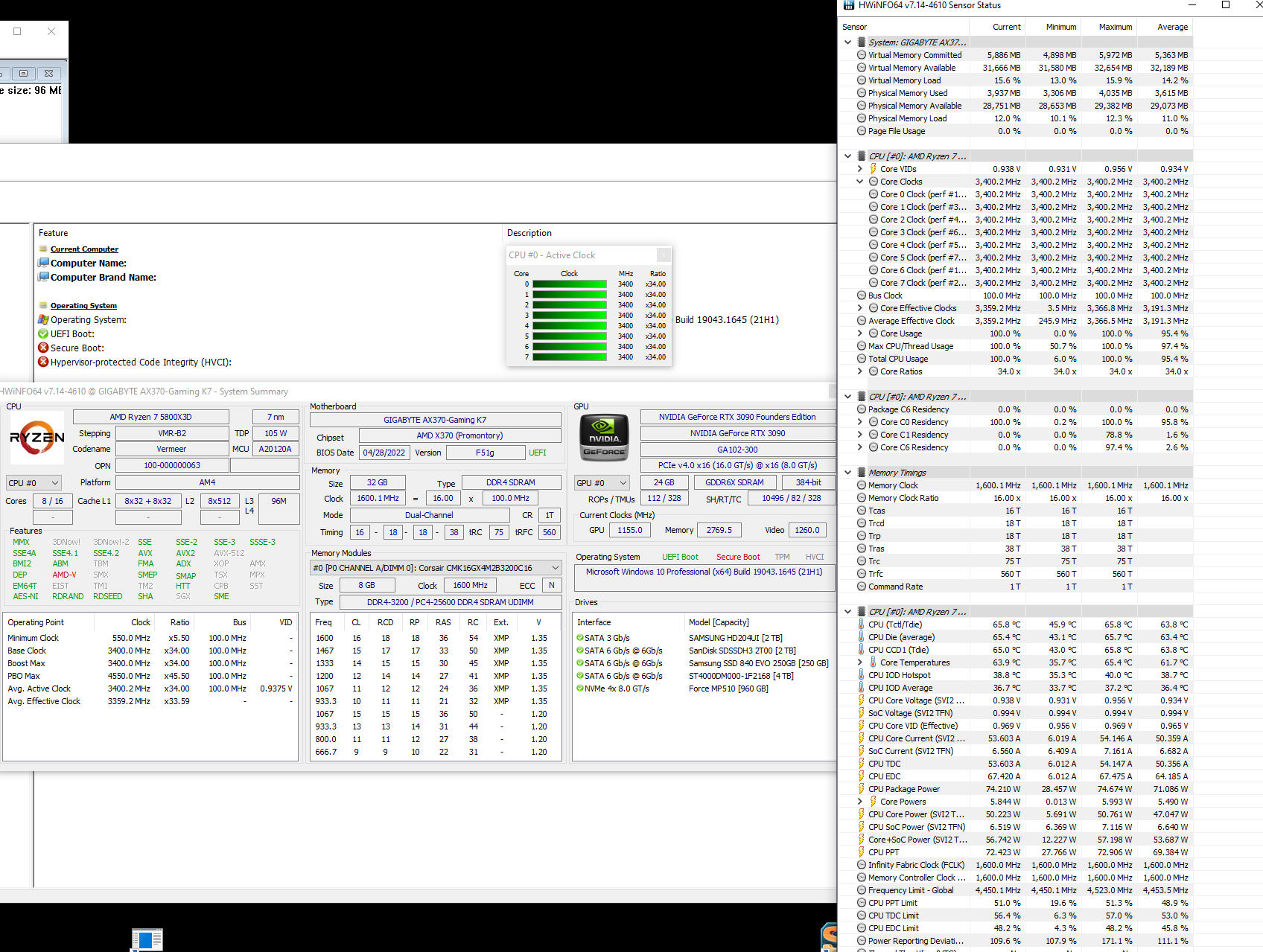Click the thermometer icon beside CPU (Tctl/Tdie)

[x=862, y=624]
